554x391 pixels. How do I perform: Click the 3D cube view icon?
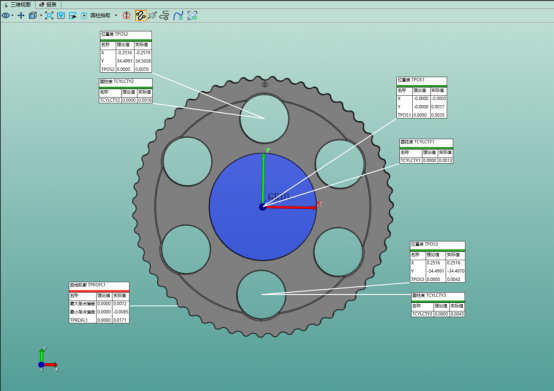[x=33, y=16]
